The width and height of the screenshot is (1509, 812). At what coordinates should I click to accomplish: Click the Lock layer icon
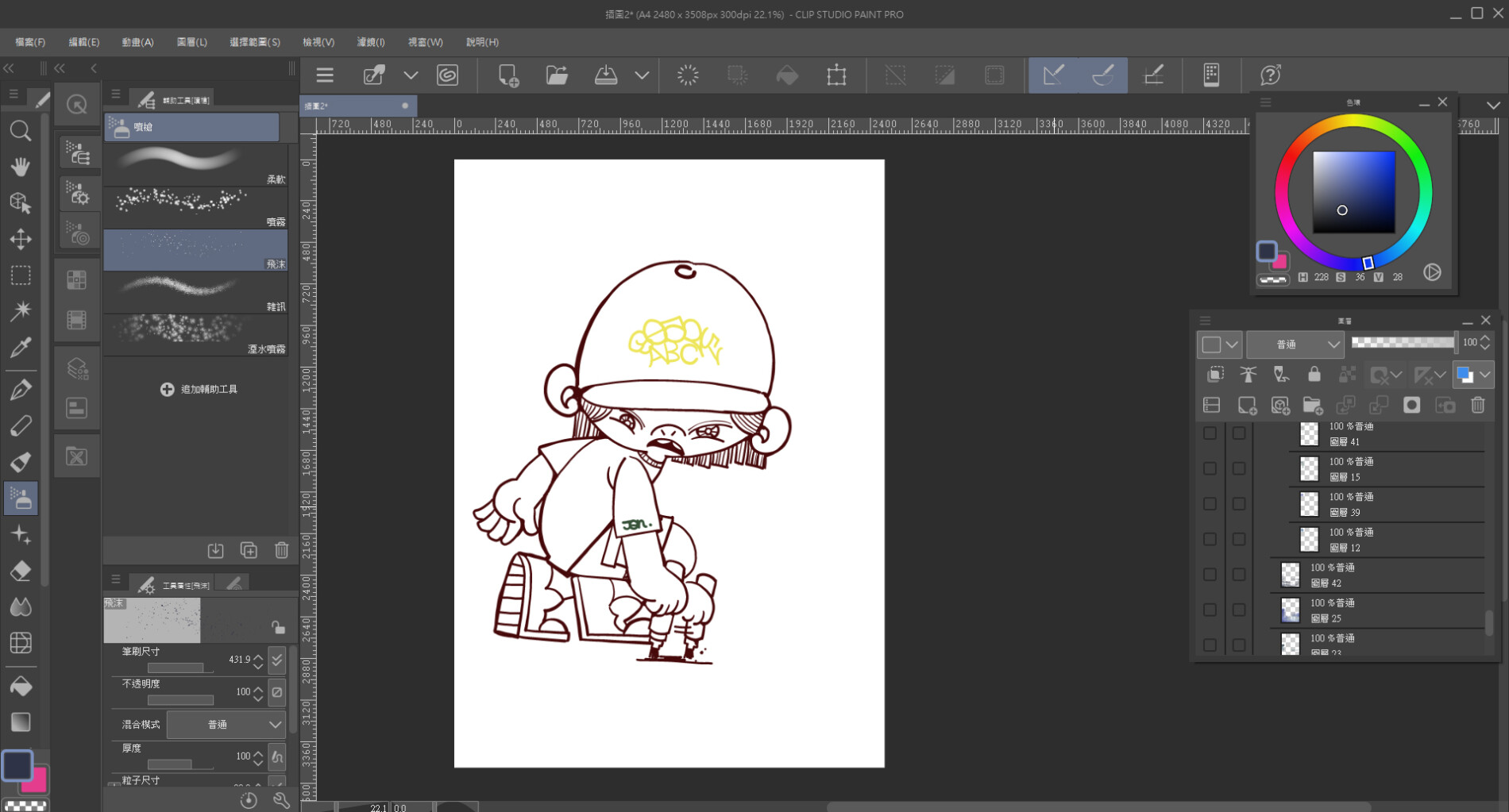[1314, 375]
